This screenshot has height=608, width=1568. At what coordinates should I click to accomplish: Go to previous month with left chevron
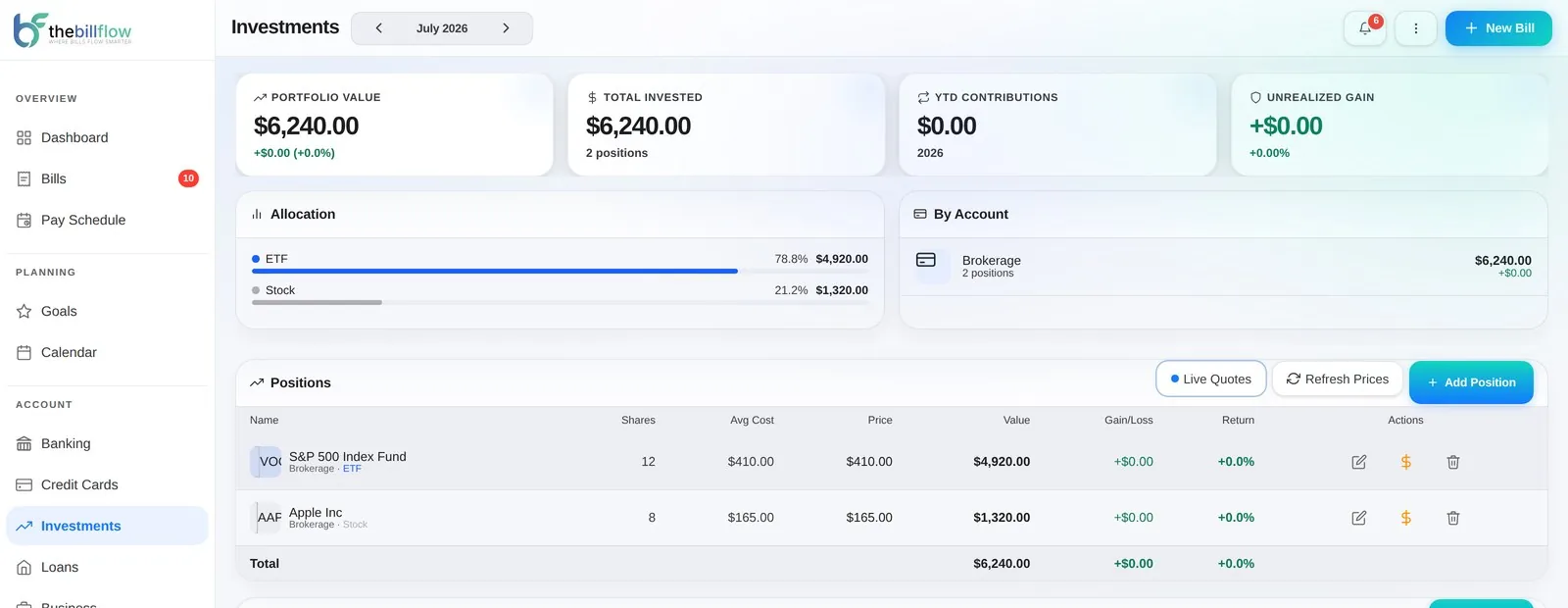pos(379,28)
